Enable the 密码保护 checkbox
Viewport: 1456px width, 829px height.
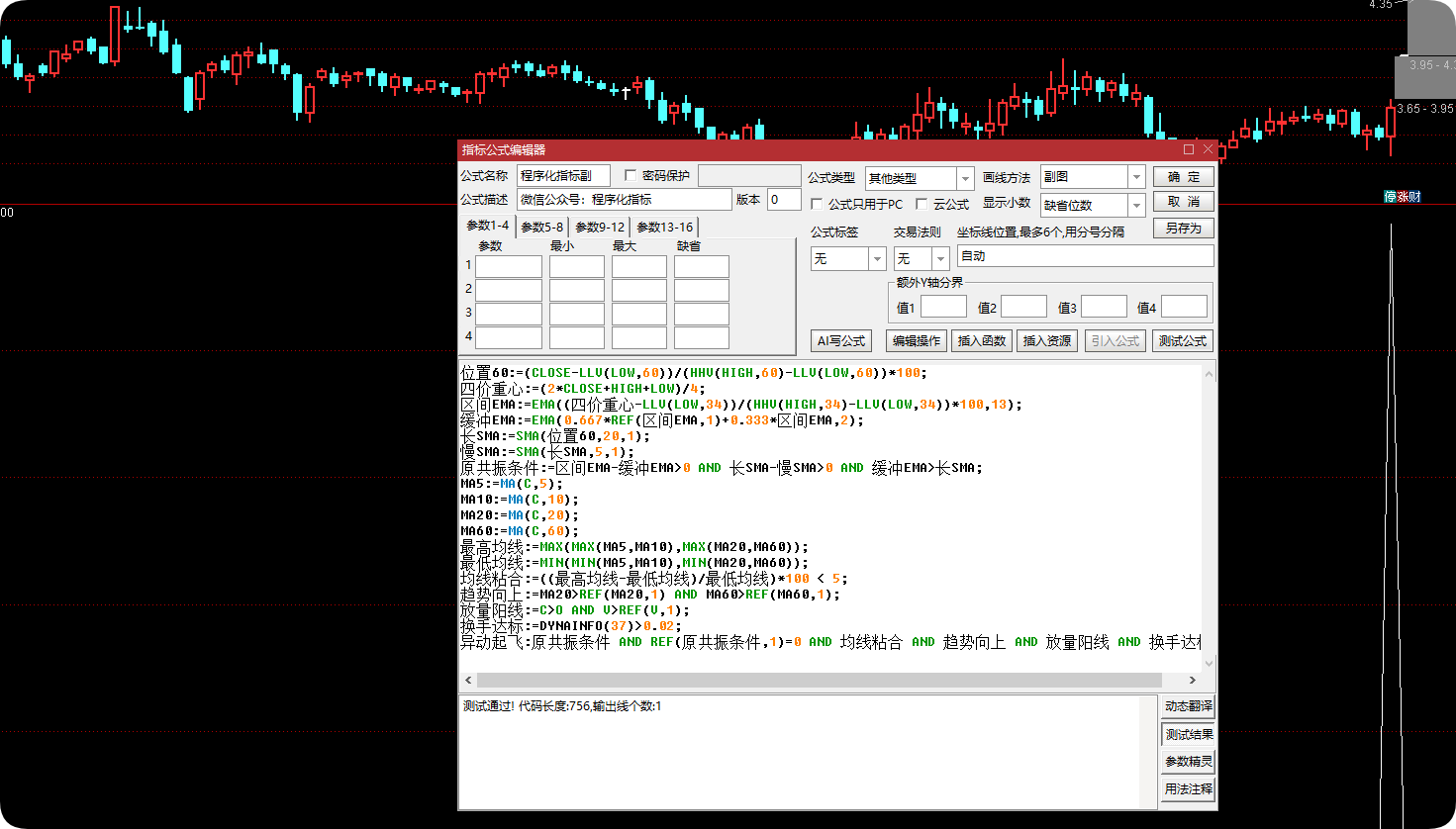point(631,175)
